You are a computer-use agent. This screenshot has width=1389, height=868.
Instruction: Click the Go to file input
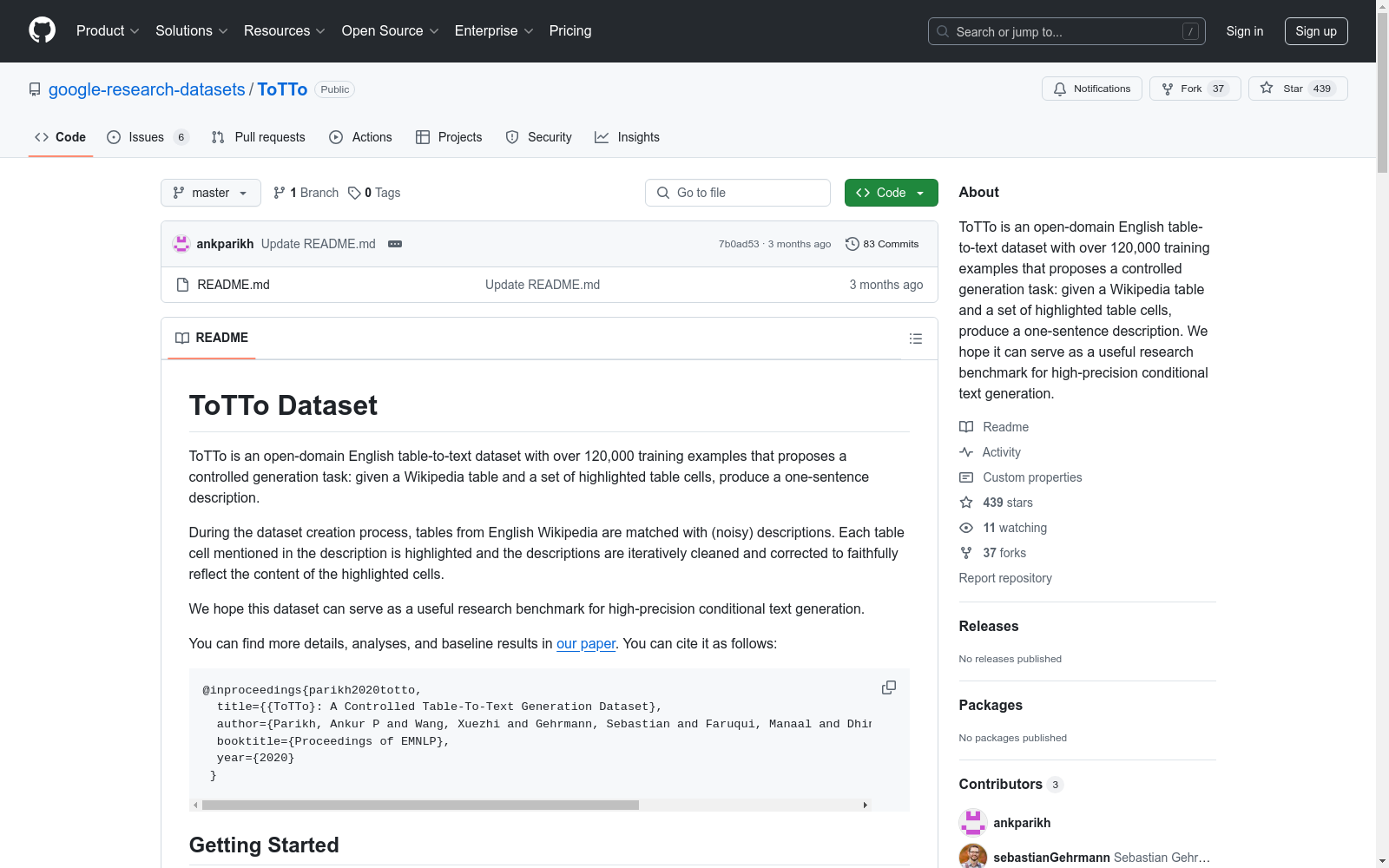pos(738,193)
